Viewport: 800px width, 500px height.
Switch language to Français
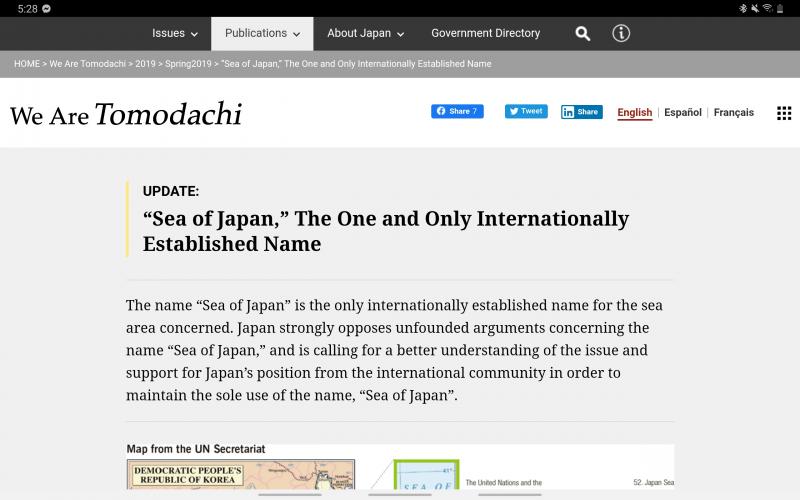pos(734,113)
